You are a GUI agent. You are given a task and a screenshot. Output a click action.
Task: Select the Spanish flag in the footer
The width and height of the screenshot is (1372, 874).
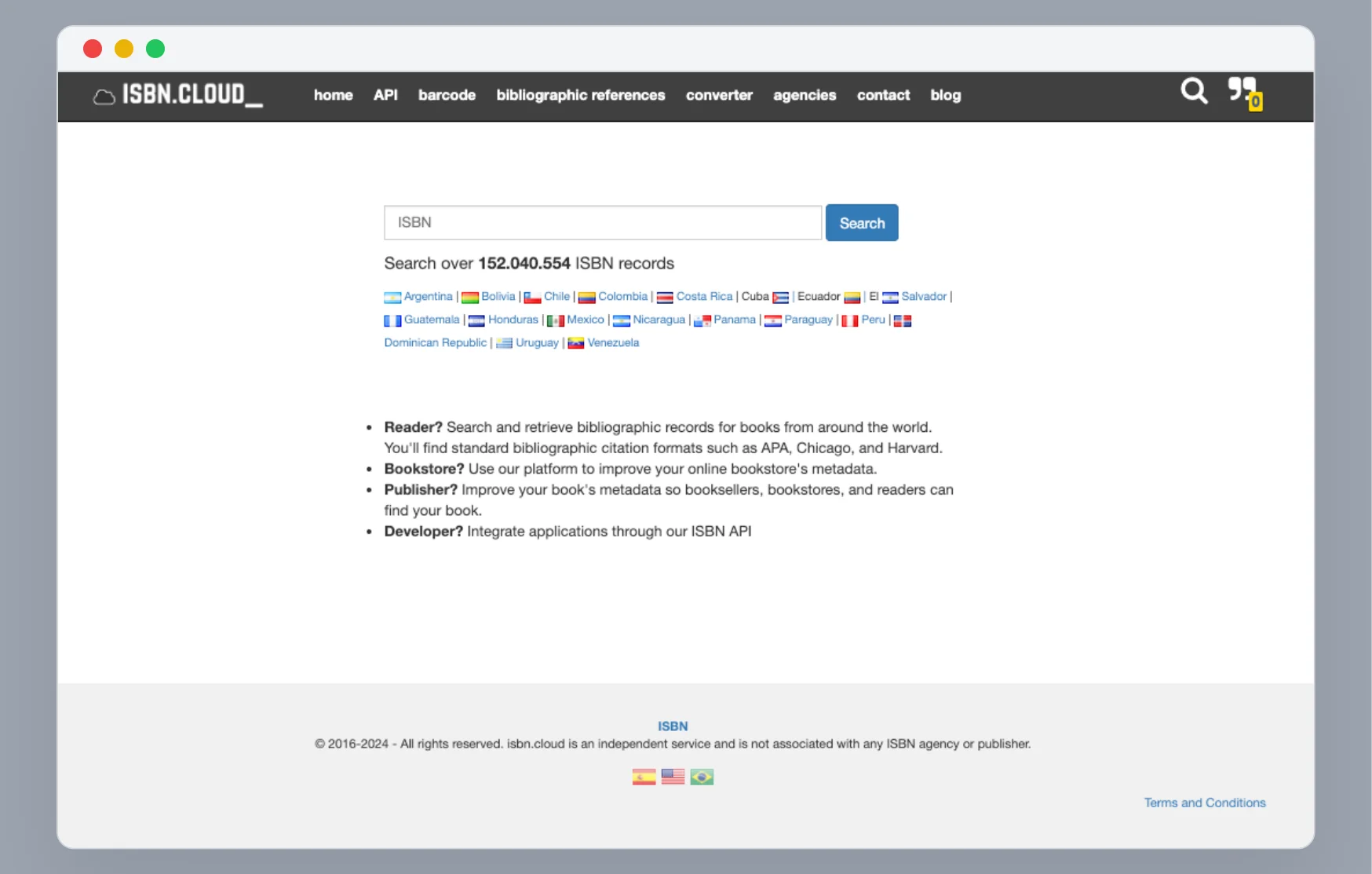pos(643,777)
